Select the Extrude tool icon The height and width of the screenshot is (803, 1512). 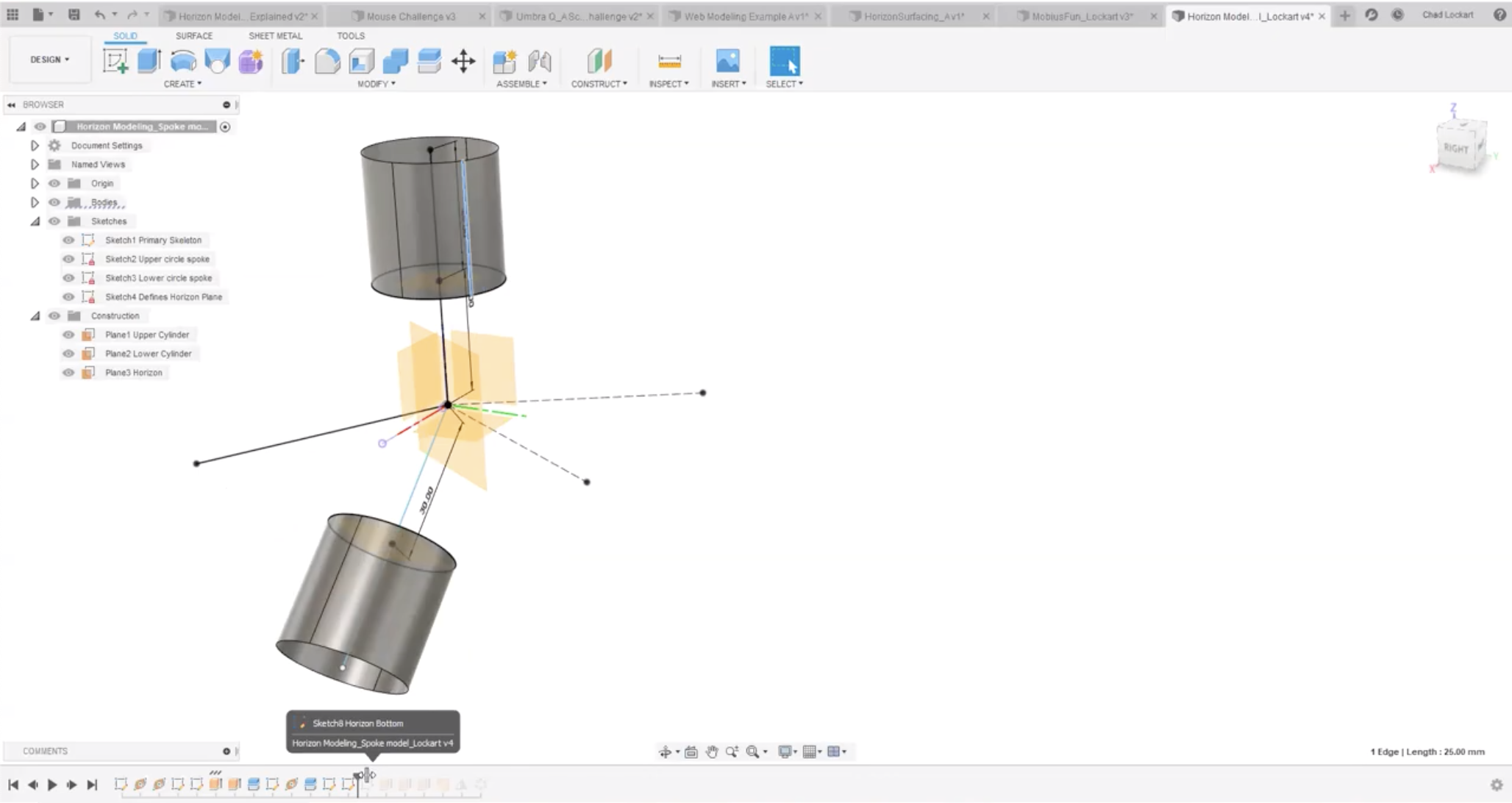click(149, 61)
